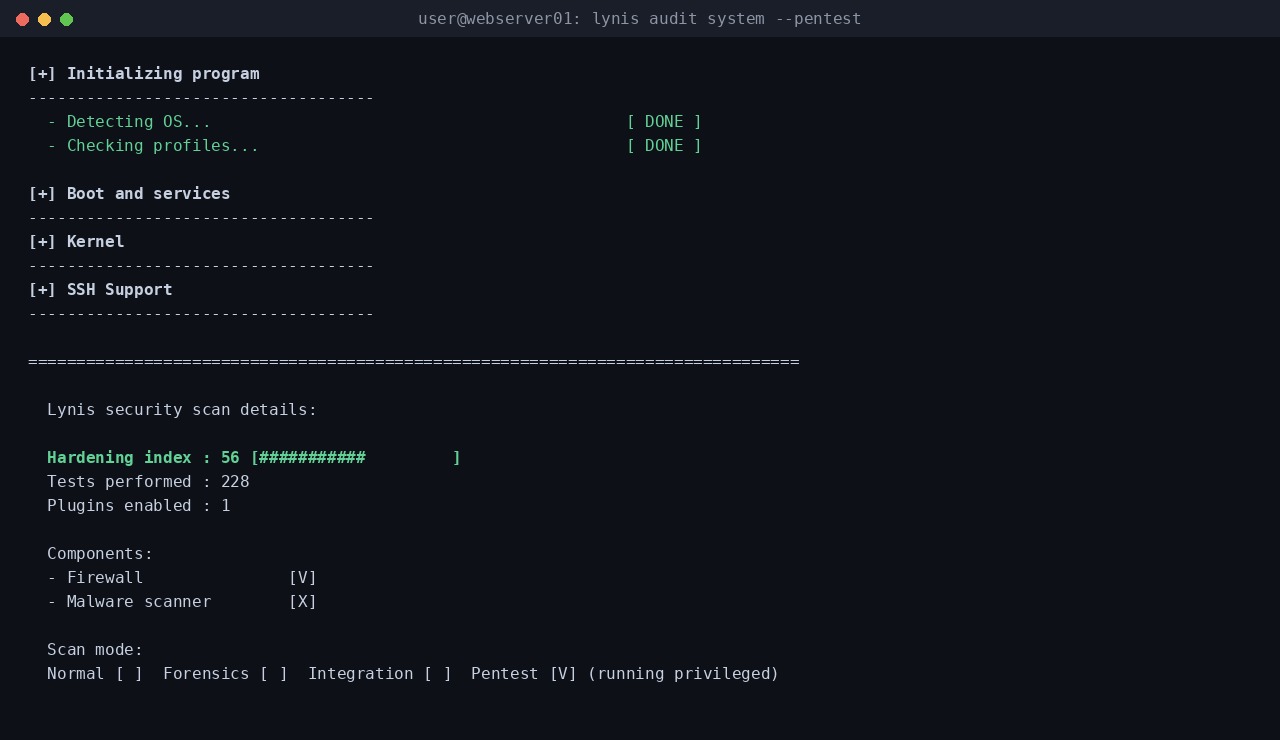1280x740 pixels.
Task: Click the green maximize window button
Action: pos(66,19)
